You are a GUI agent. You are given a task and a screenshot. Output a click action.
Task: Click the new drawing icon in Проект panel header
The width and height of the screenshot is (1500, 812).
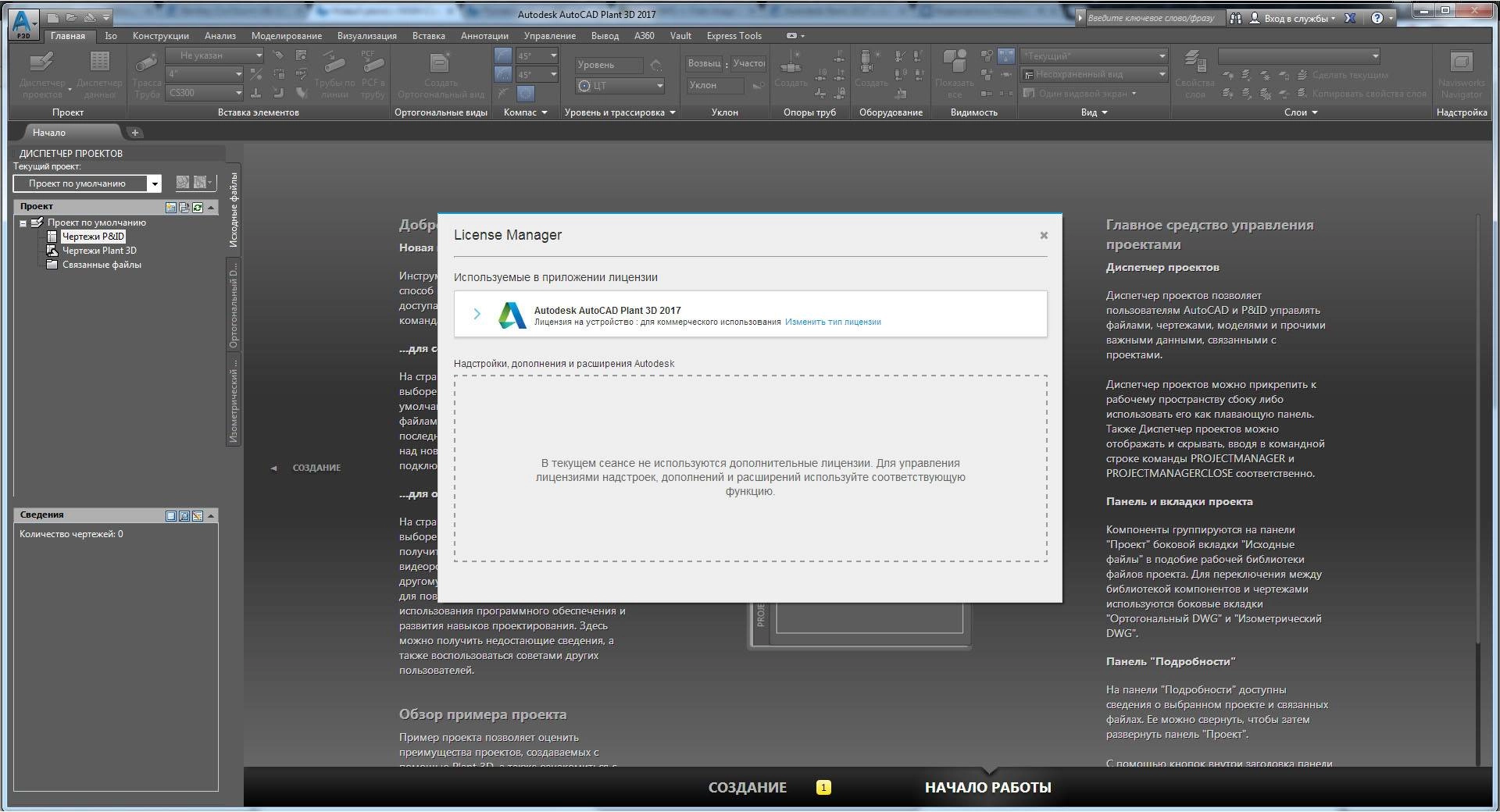[171, 207]
